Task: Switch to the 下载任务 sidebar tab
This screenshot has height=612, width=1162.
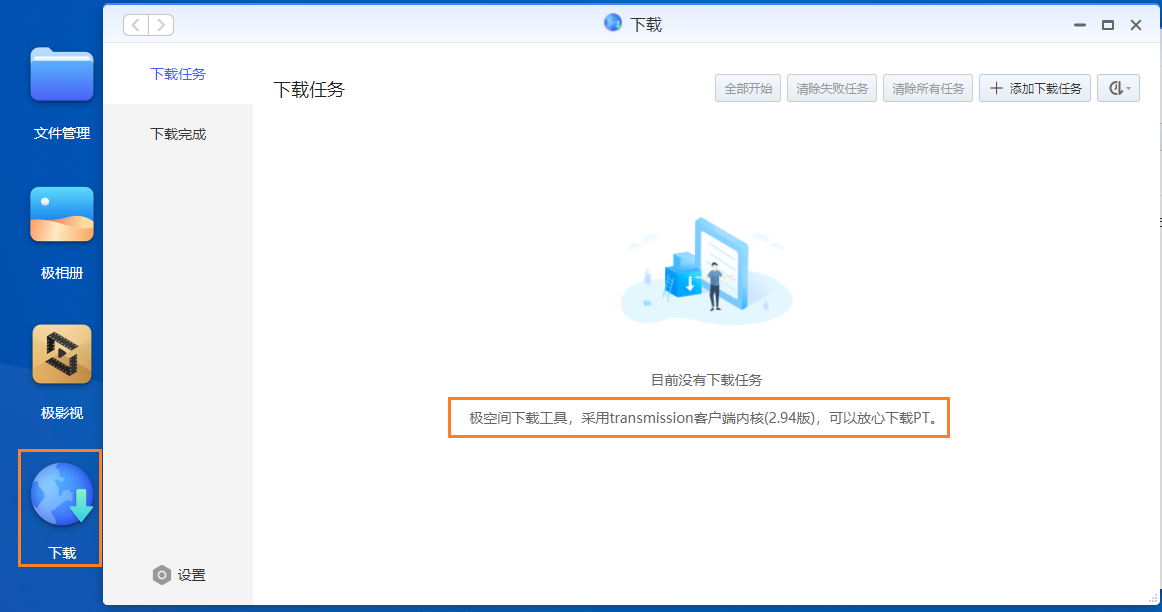Action: tap(178, 74)
